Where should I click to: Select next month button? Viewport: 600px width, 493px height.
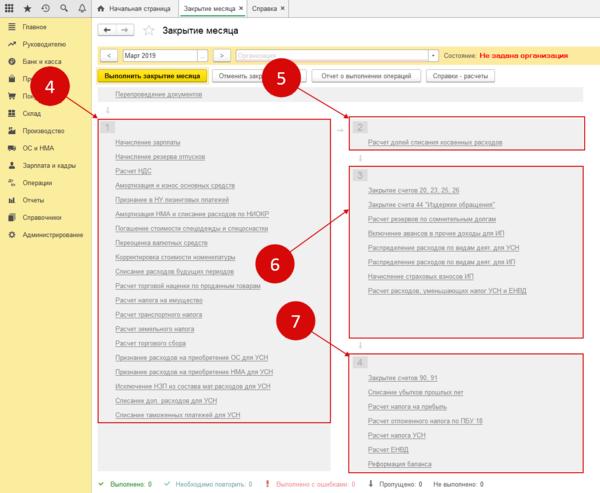pyautogui.click(x=222, y=56)
